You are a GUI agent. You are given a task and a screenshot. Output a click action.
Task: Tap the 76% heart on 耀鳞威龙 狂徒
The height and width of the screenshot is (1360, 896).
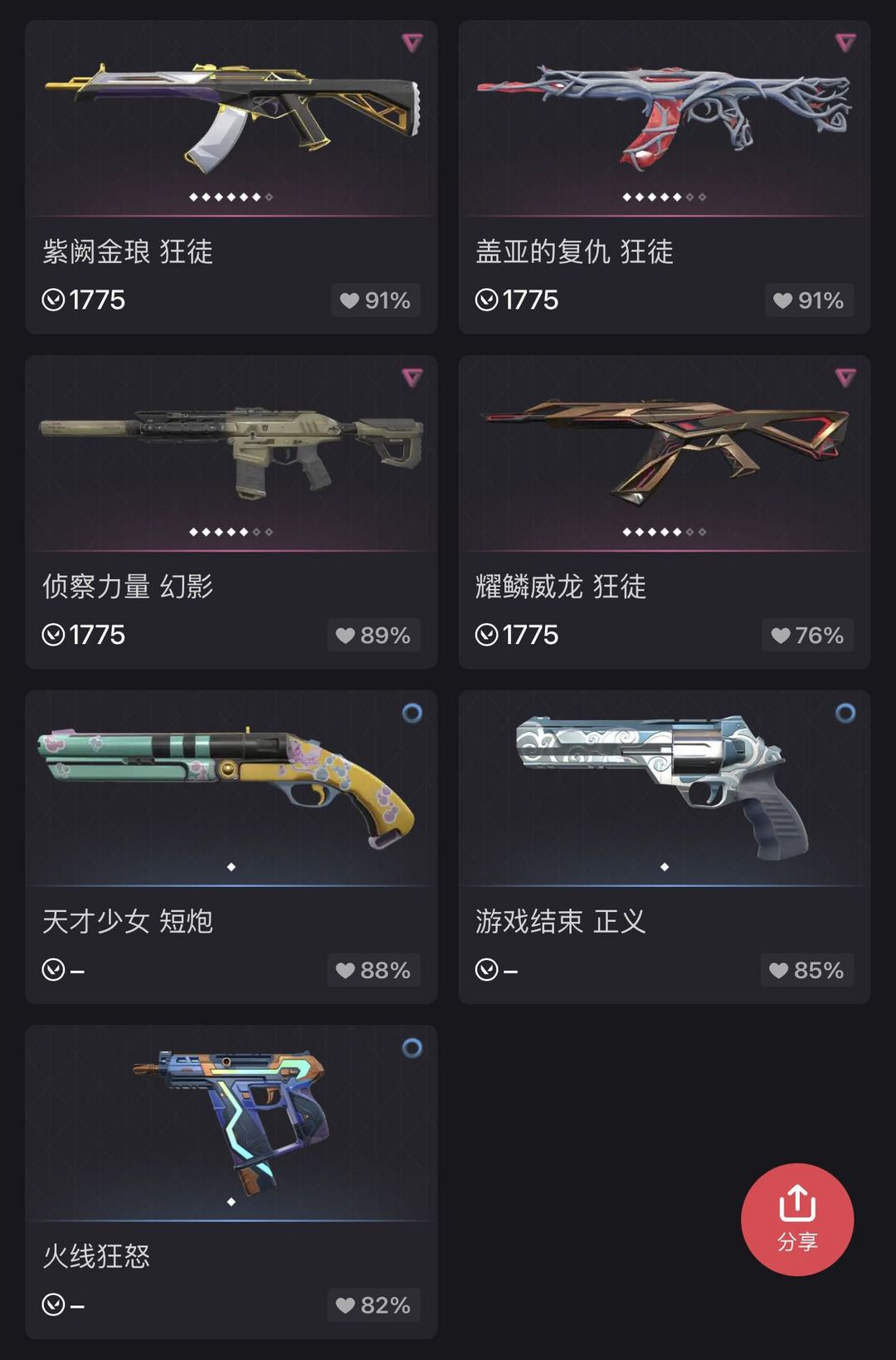pyautogui.click(x=807, y=636)
